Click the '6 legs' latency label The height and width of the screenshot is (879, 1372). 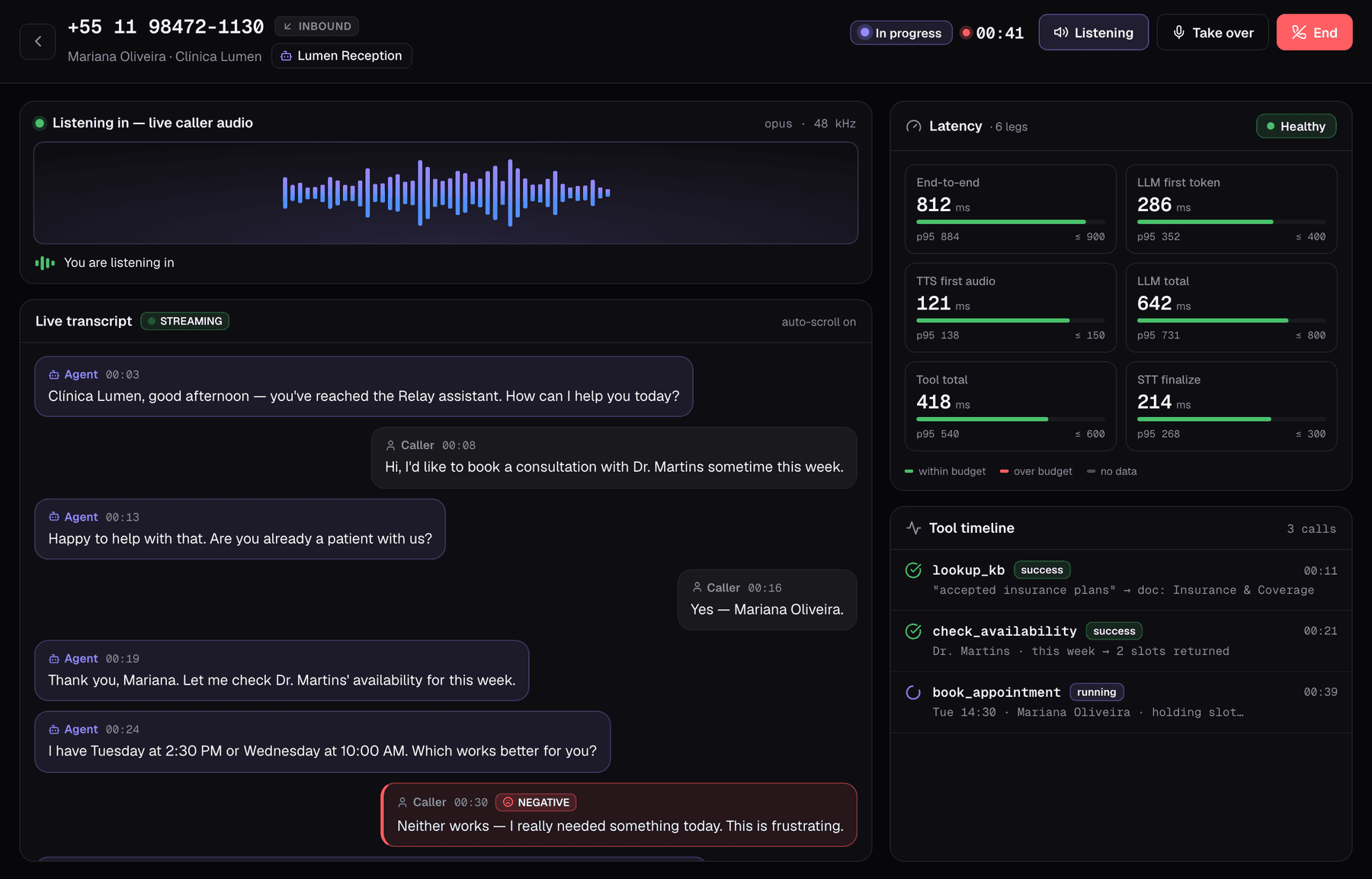pos(1011,127)
